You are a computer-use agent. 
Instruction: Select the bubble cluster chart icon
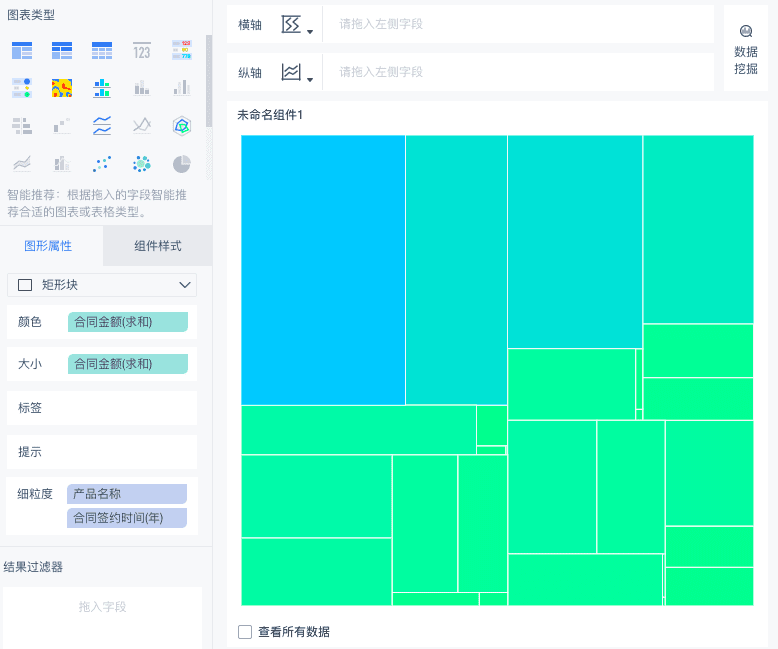pos(142,163)
